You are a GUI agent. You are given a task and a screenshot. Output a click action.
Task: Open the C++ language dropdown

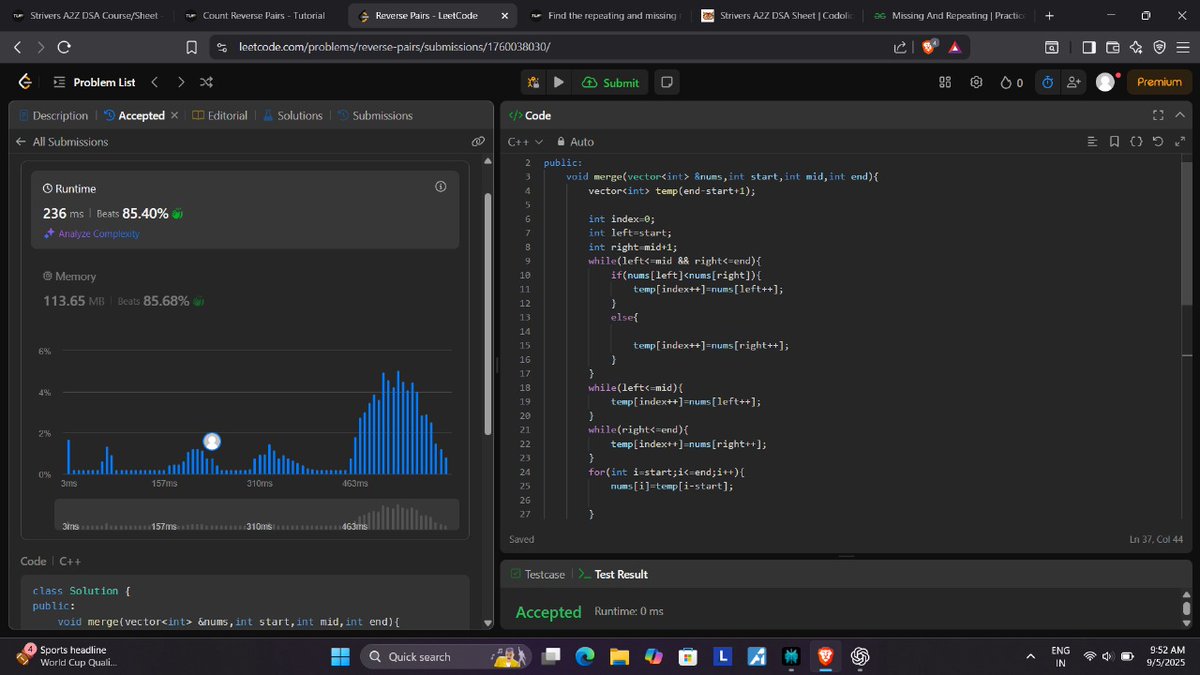coord(525,142)
